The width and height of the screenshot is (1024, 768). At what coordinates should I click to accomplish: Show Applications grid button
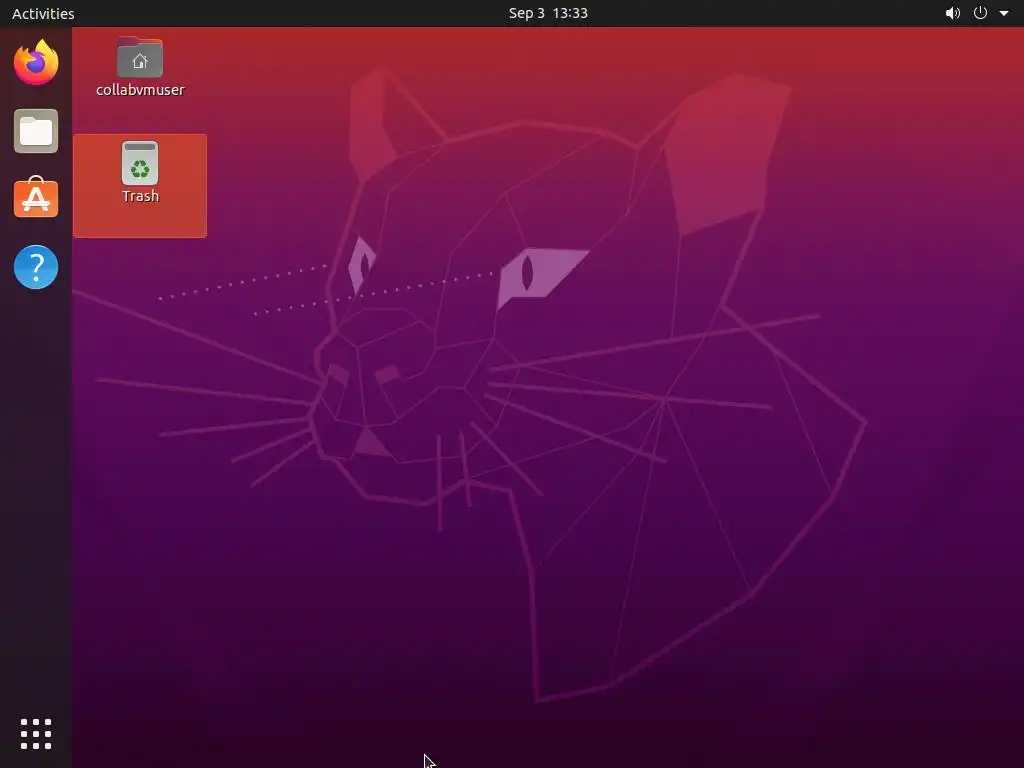click(x=36, y=734)
